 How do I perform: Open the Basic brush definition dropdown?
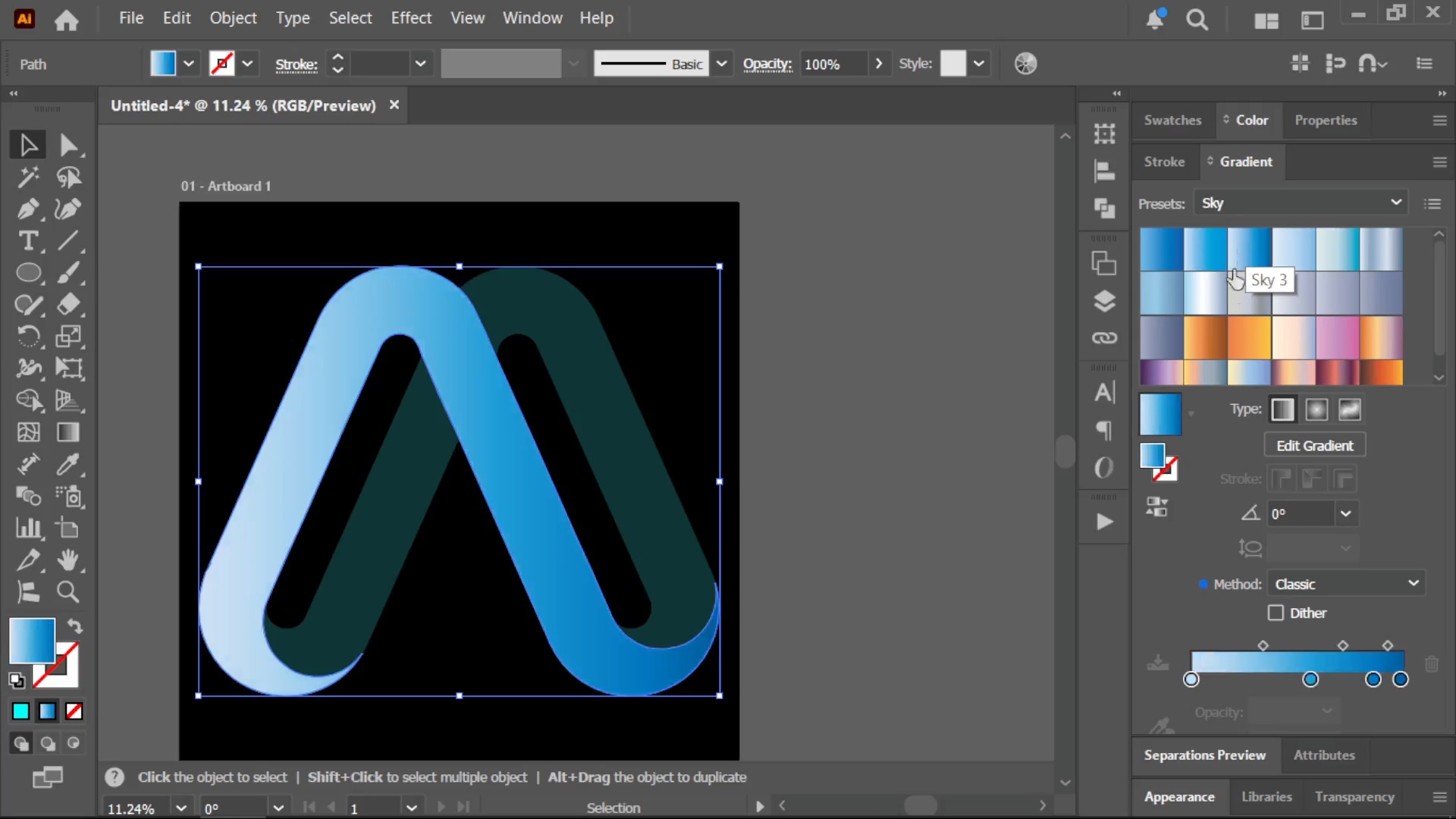tap(722, 64)
